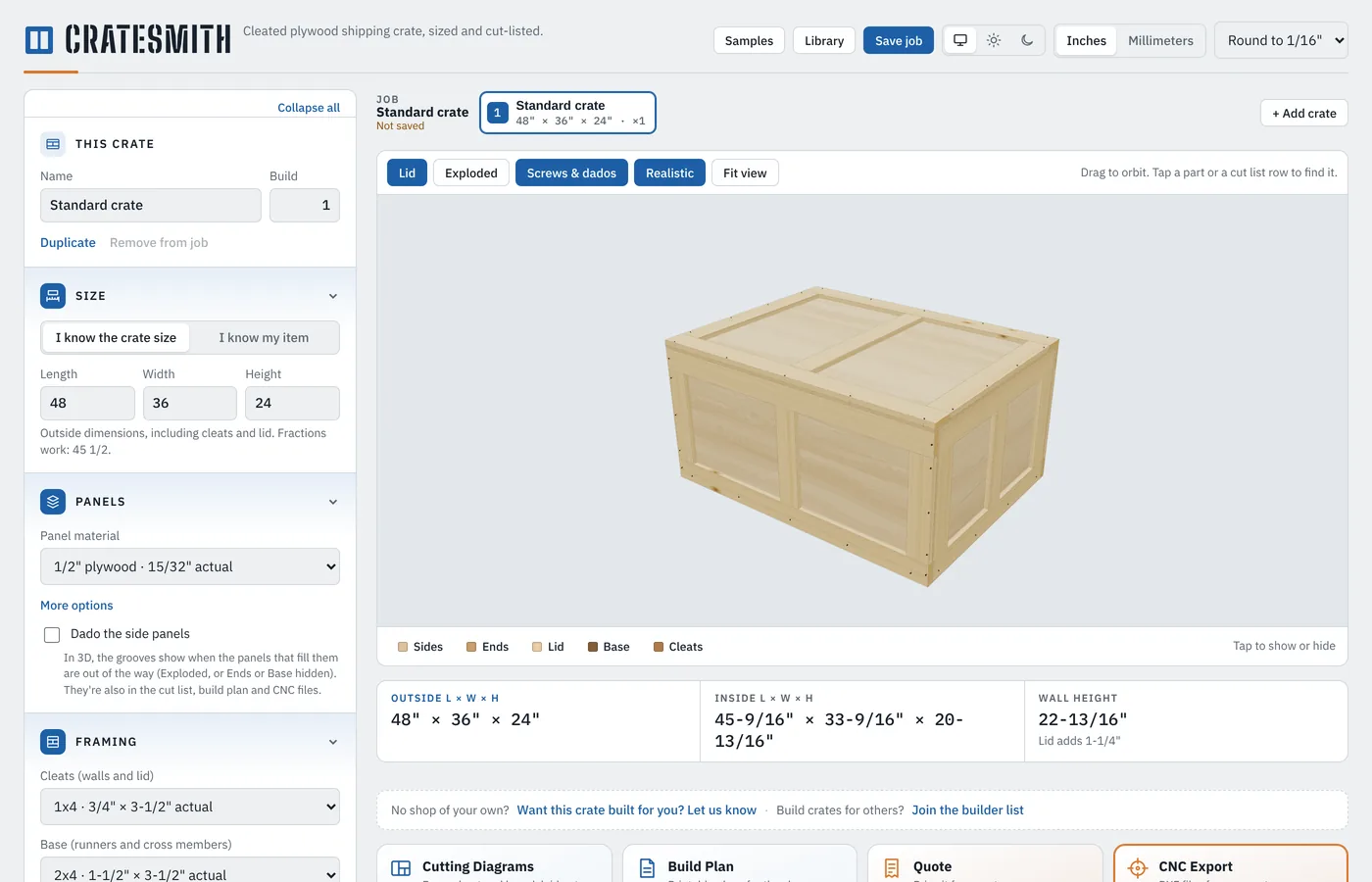Toggle the Lid view button
The width and height of the screenshot is (1372, 882).
click(407, 173)
